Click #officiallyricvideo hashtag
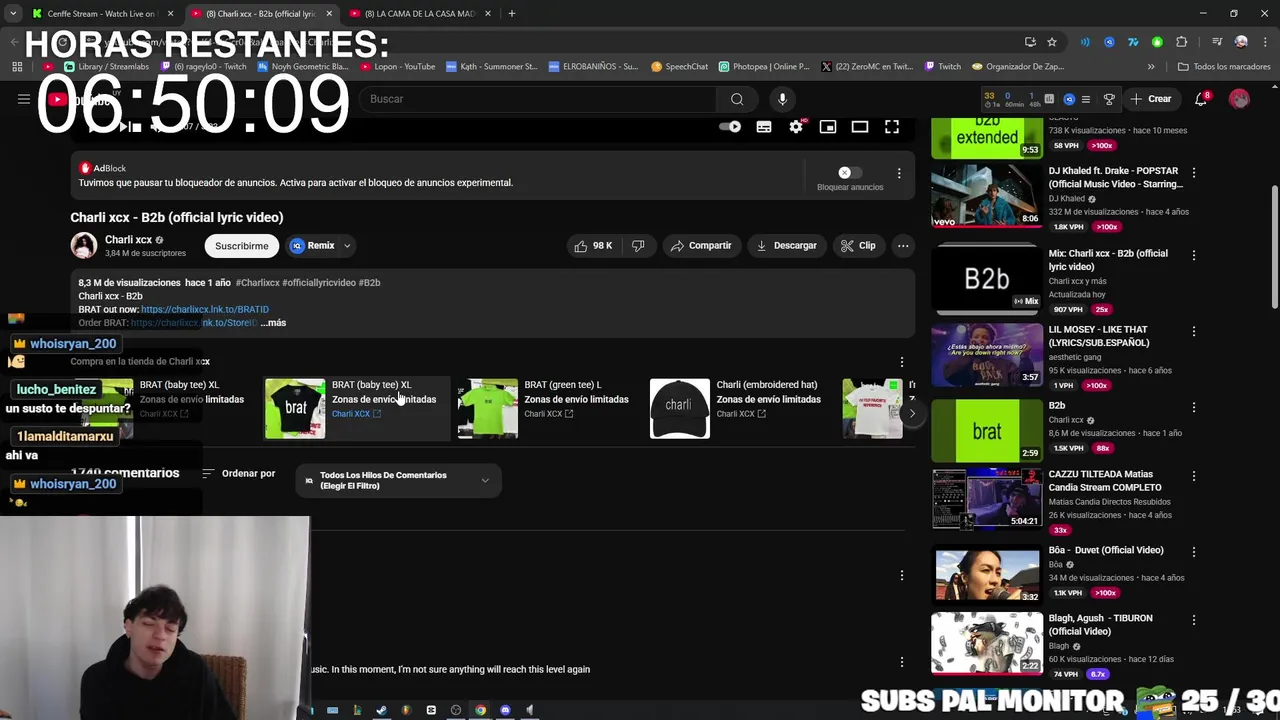The height and width of the screenshot is (720, 1280). click(x=319, y=283)
